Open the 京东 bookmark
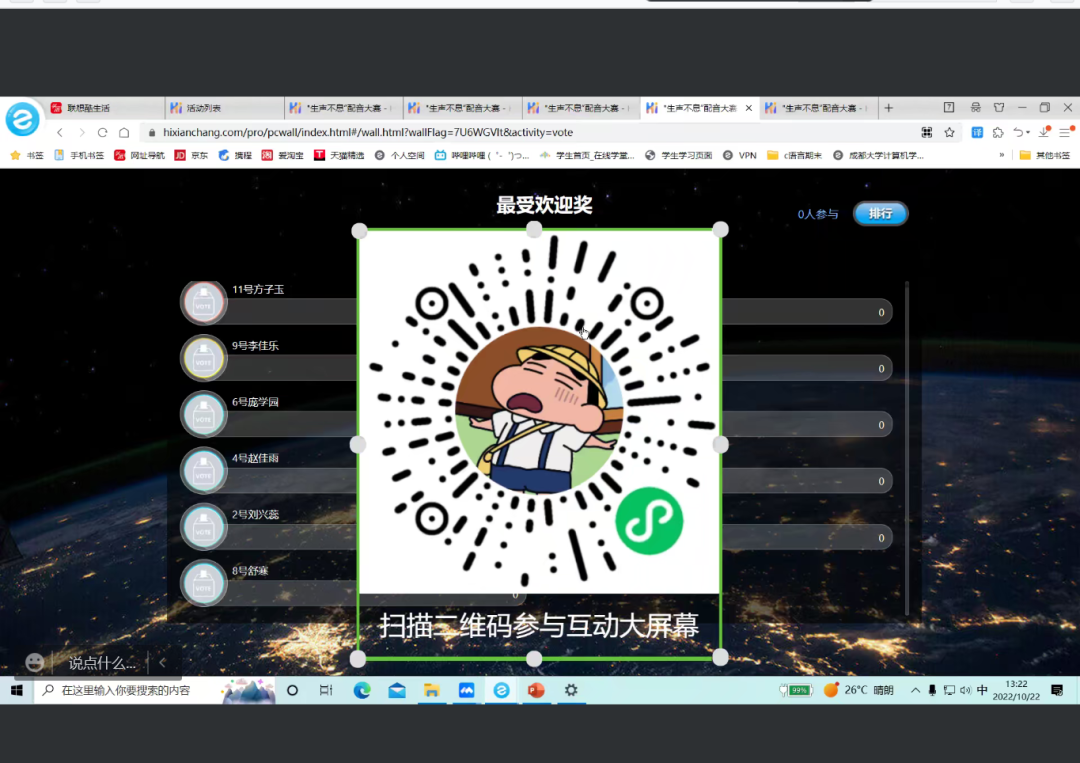The height and width of the screenshot is (763, 1080). coord(192,155)
